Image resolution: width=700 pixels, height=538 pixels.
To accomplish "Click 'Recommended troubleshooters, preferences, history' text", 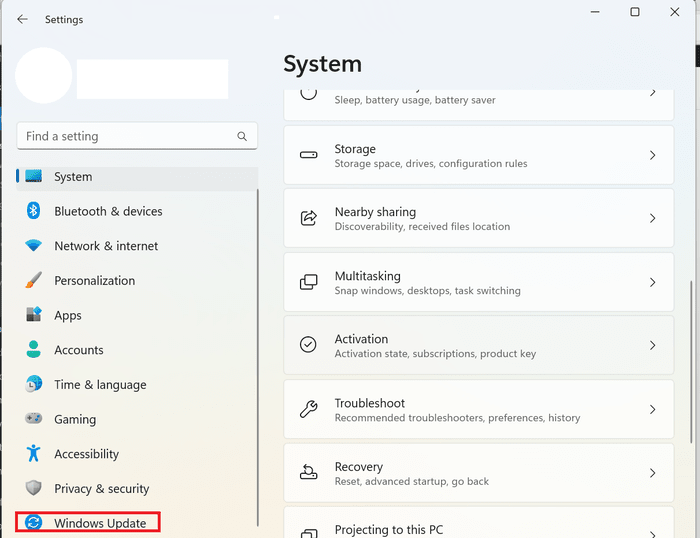I will tap(458, 418).
